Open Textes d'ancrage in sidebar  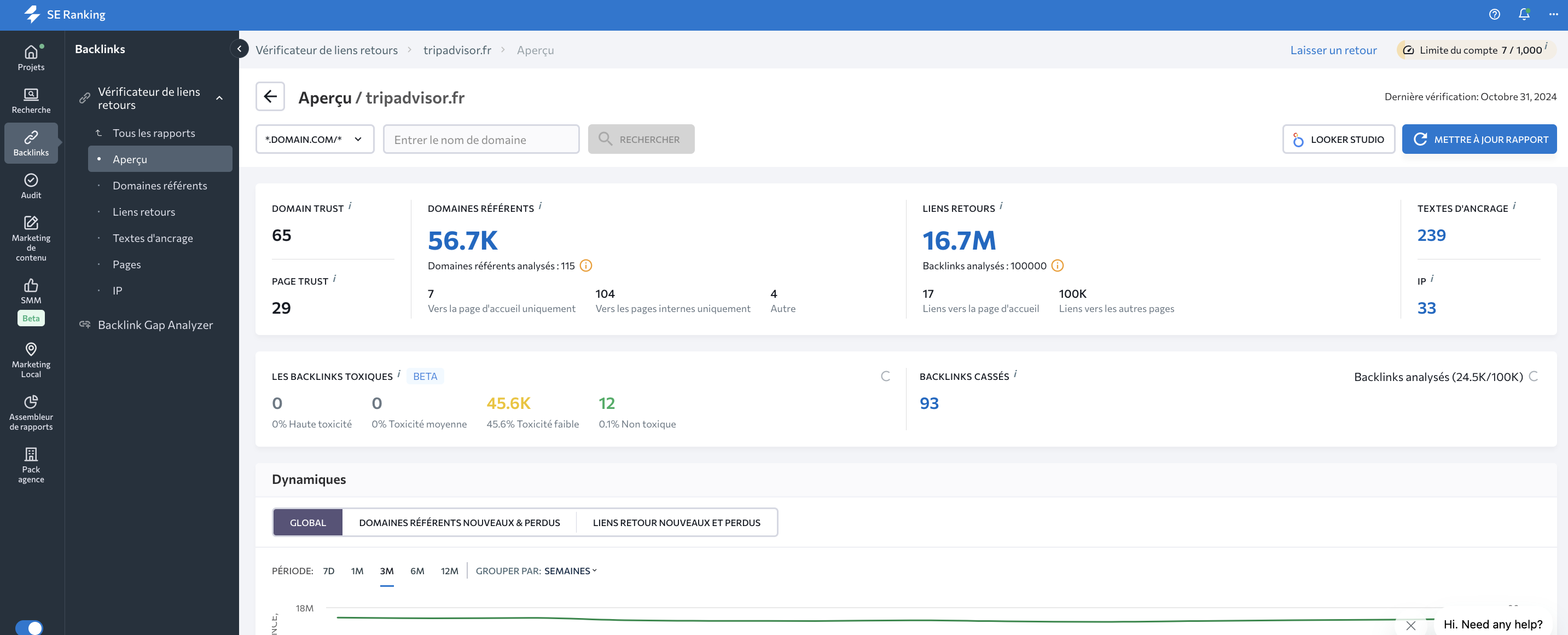tap(153, 238)
